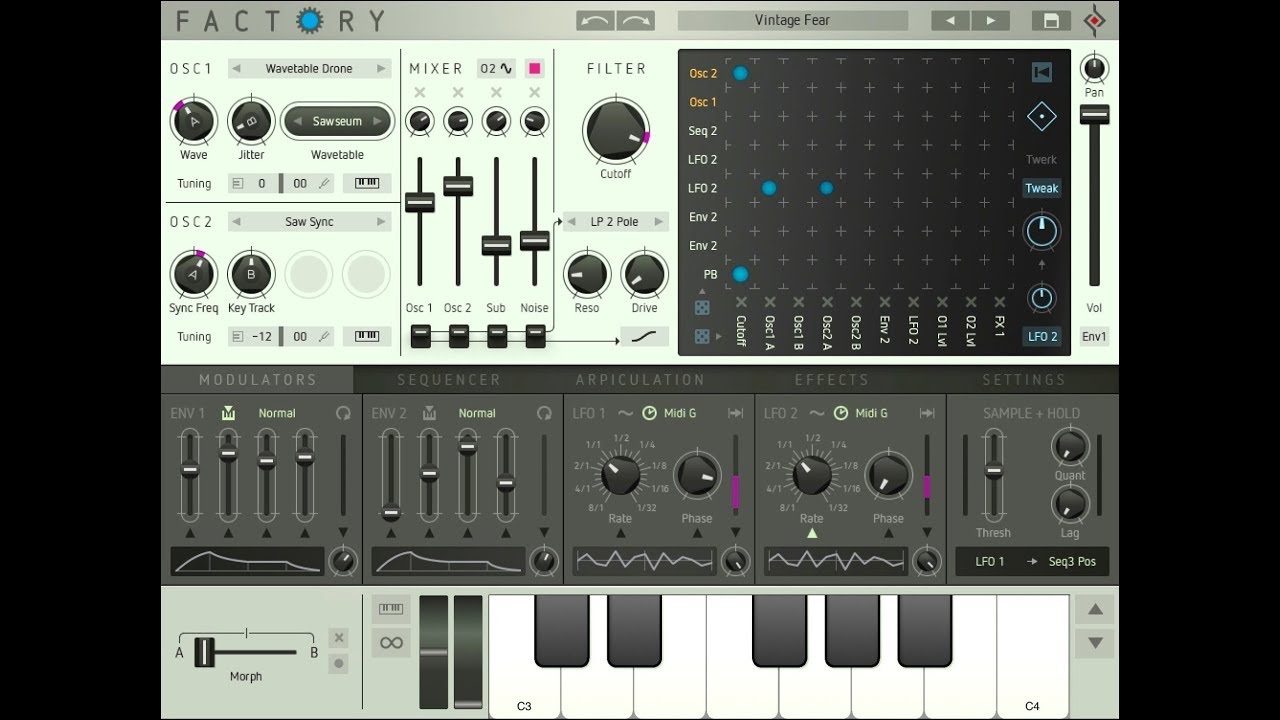This screenshot has height=720, width=1280.
Task: Shift the keyboard octave down
Action: coord(1095,643)
